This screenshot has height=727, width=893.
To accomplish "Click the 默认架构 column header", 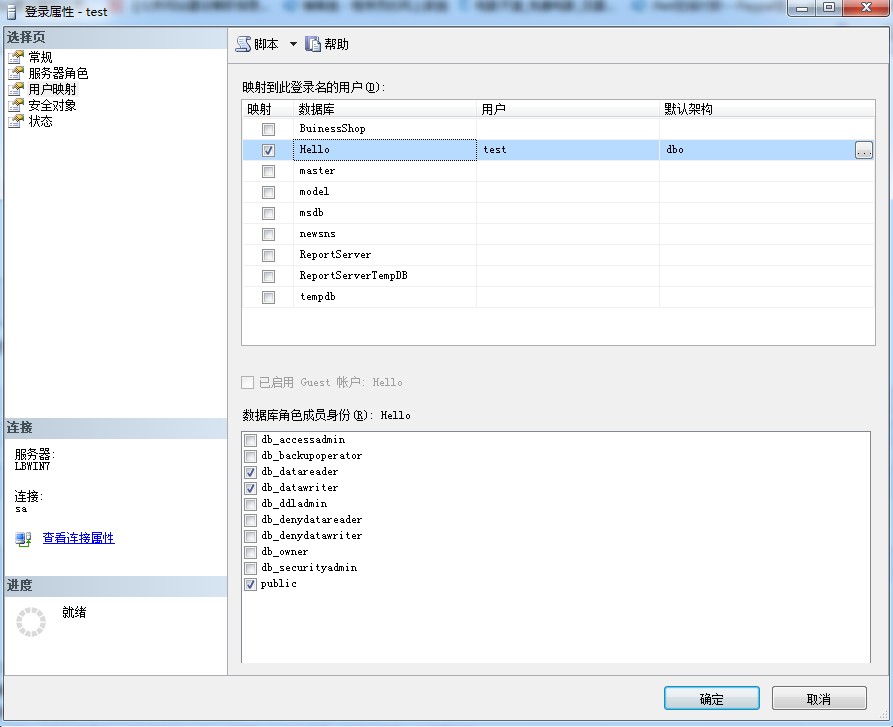I will pyautogui.click(x=767, y=109).
